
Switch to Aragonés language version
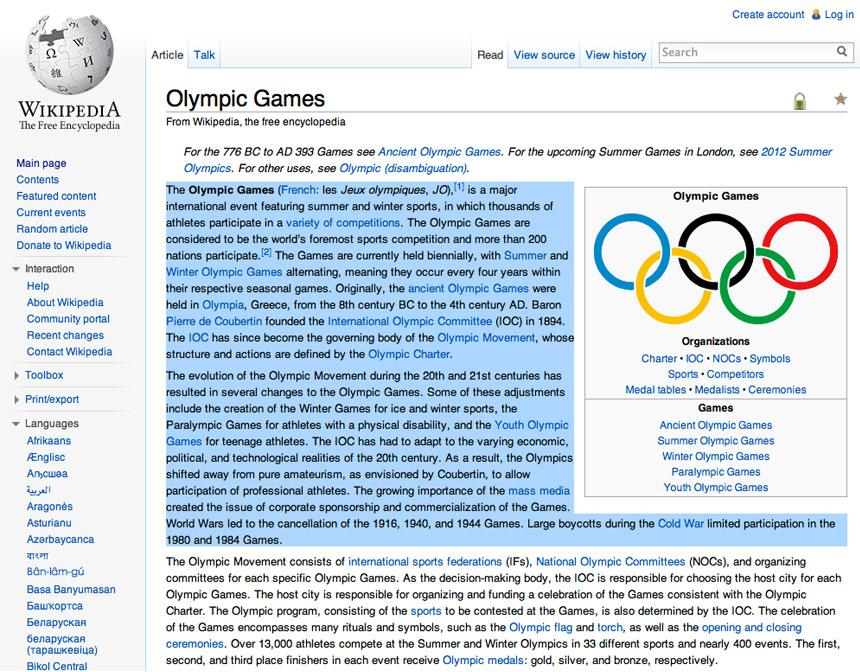pos(50,506)
